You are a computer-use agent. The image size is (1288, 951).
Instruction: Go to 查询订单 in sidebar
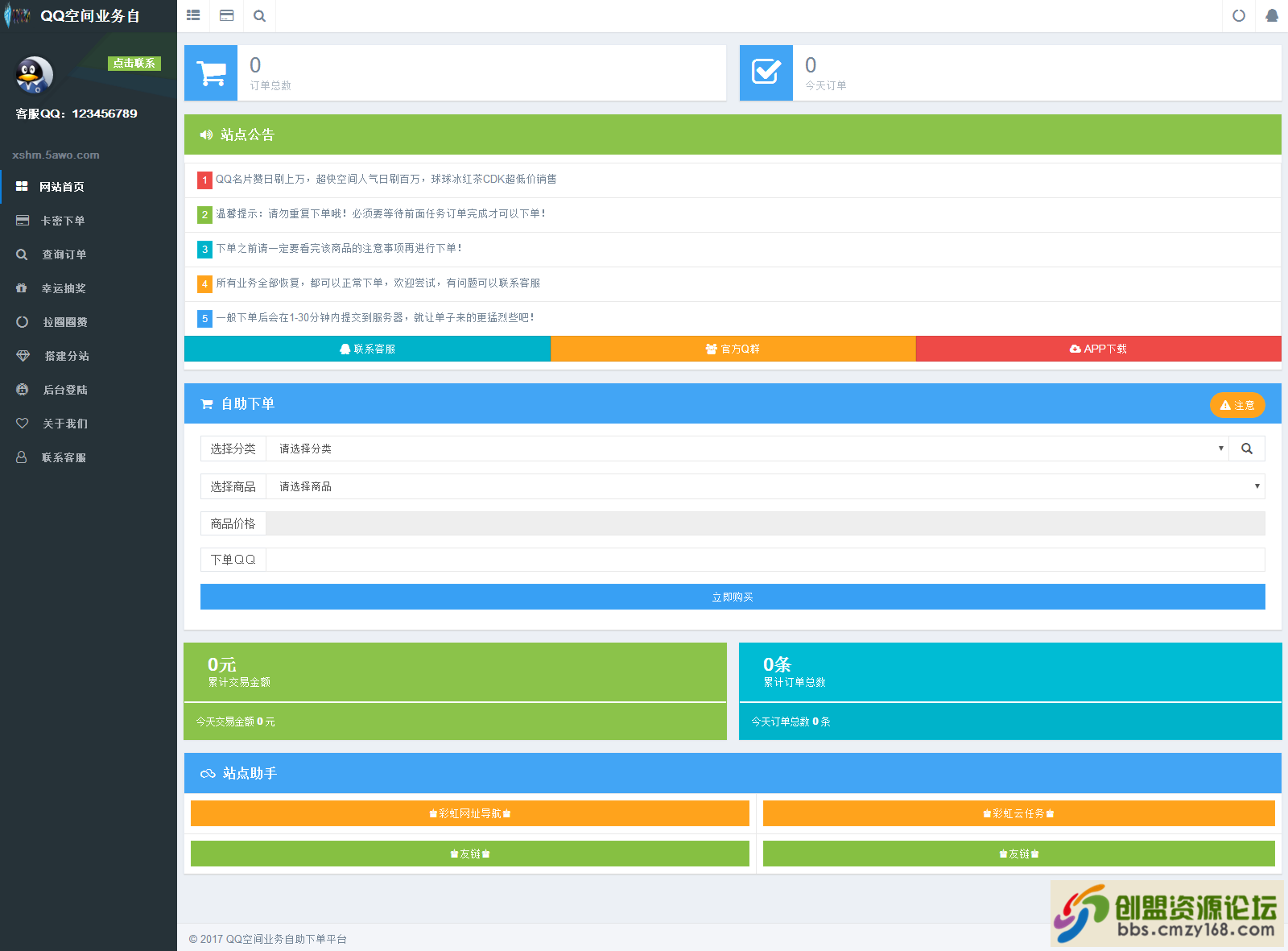pyautogui.click(x=89, y=254)
